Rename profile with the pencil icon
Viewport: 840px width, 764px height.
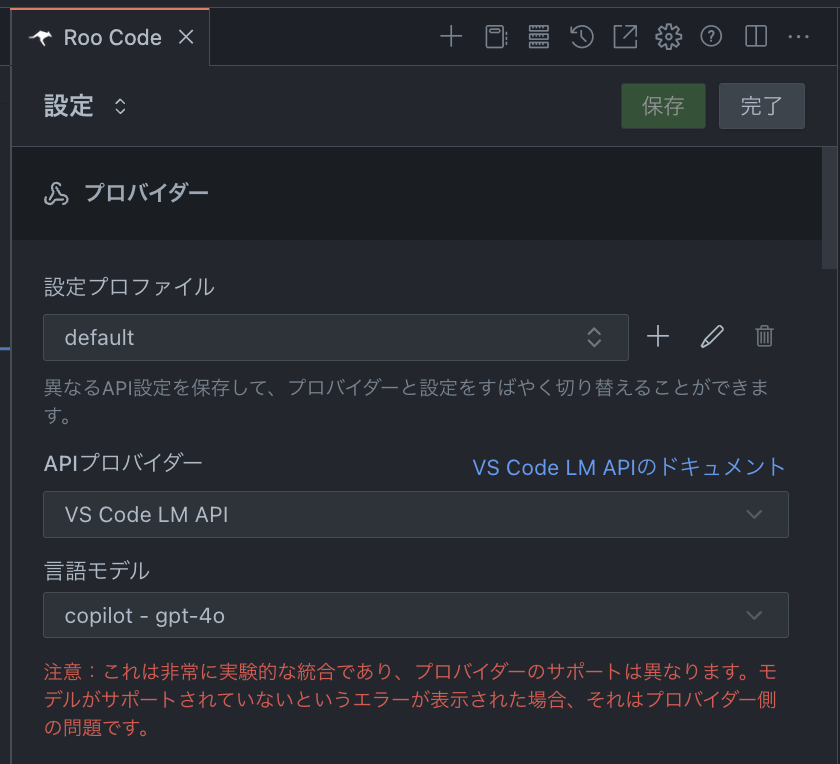(x=711, y=336)
